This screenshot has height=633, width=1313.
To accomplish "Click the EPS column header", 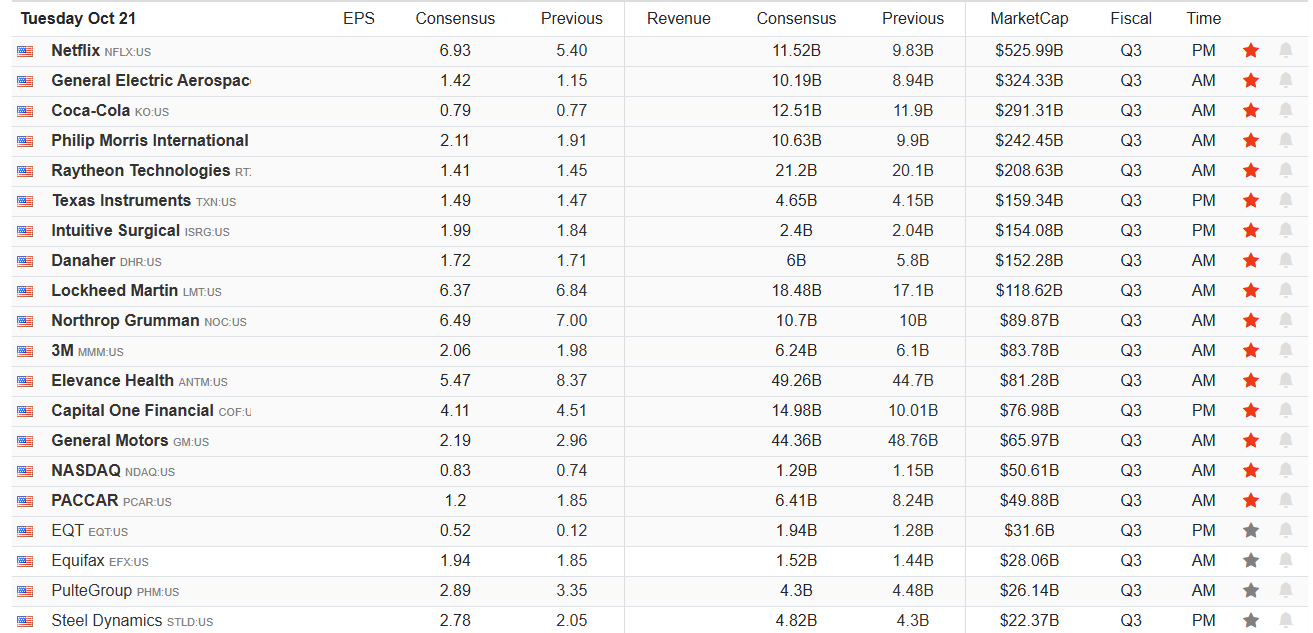I will [359, 19].
